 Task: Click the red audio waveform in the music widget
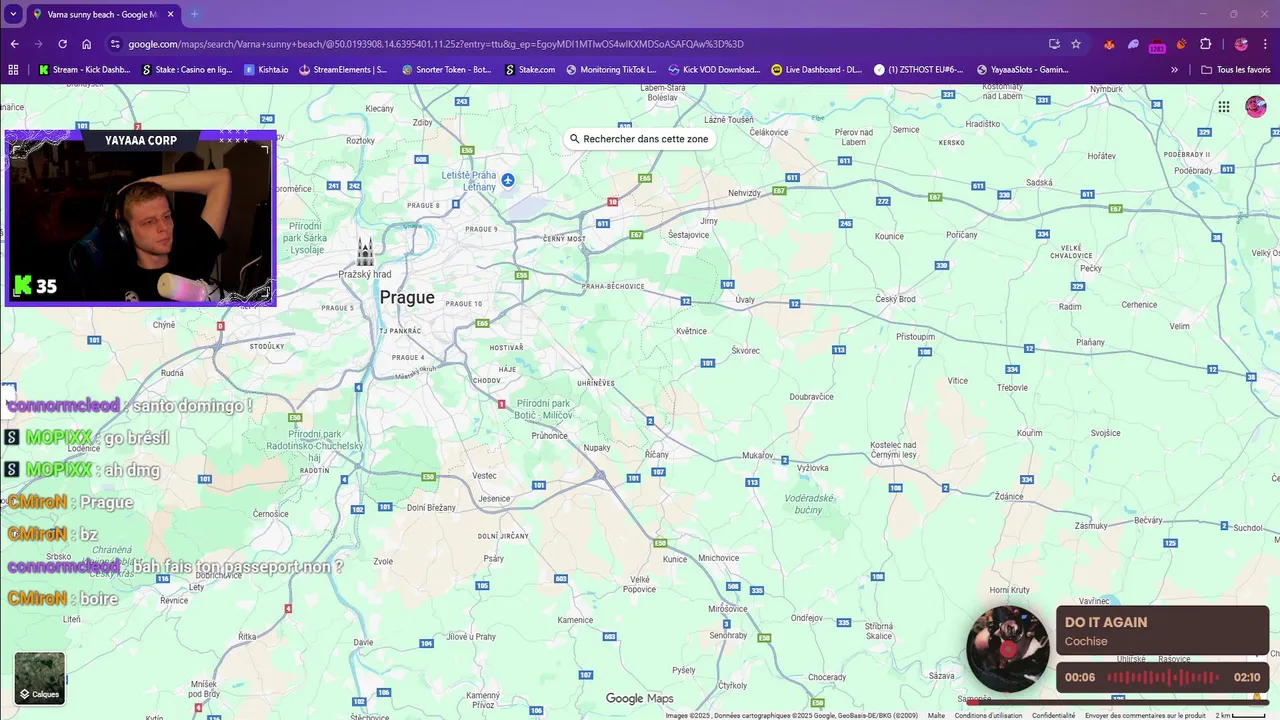pyautogui.click(x=1163, y=677)
